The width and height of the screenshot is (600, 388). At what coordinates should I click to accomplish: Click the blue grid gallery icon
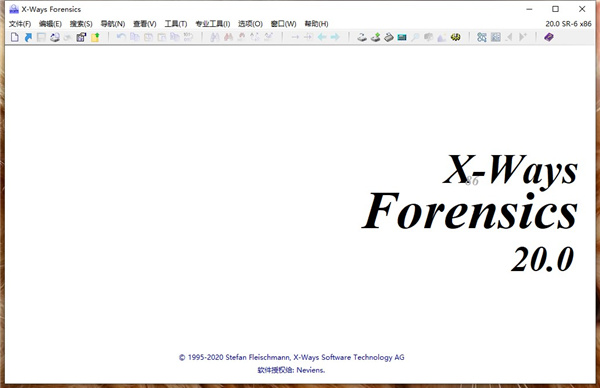pos(496,37)
